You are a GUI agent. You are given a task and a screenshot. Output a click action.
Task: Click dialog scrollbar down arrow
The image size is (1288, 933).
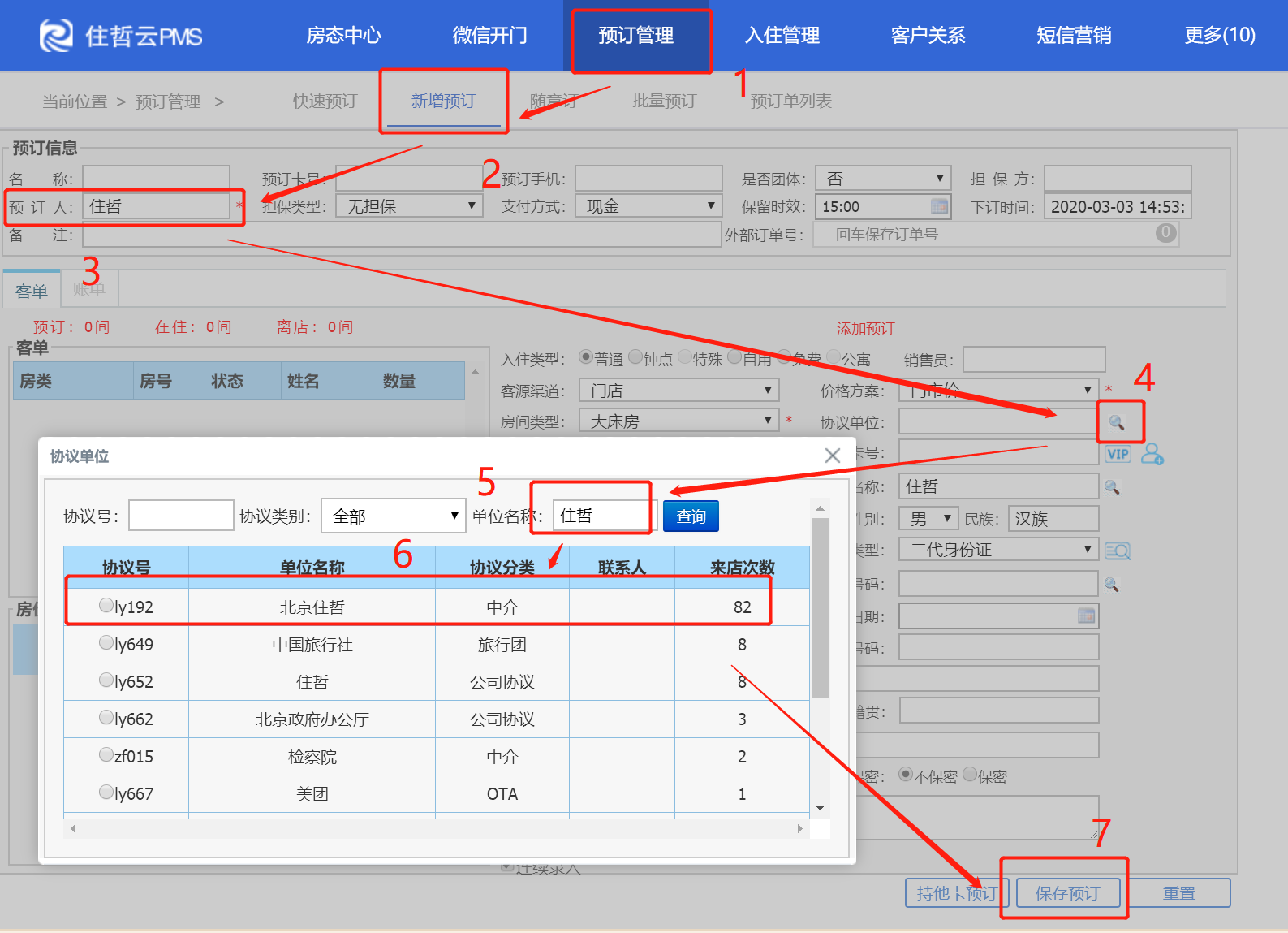pos(820,808)
